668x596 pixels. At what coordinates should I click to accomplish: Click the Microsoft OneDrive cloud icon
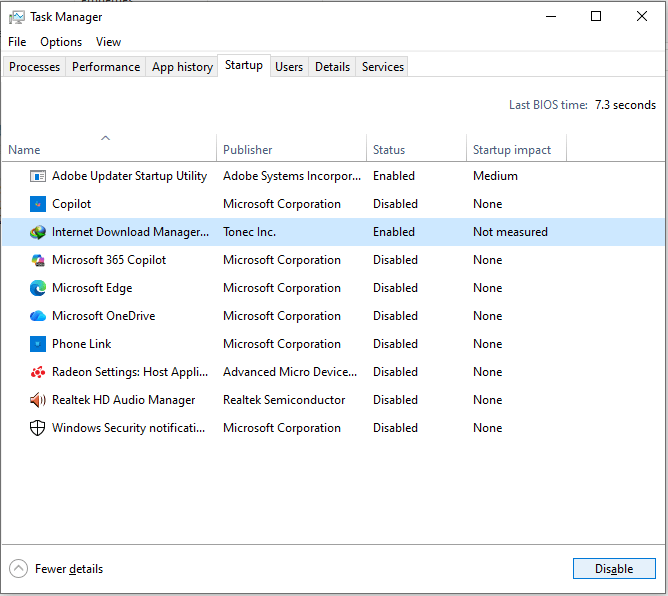tap(38, 316)
